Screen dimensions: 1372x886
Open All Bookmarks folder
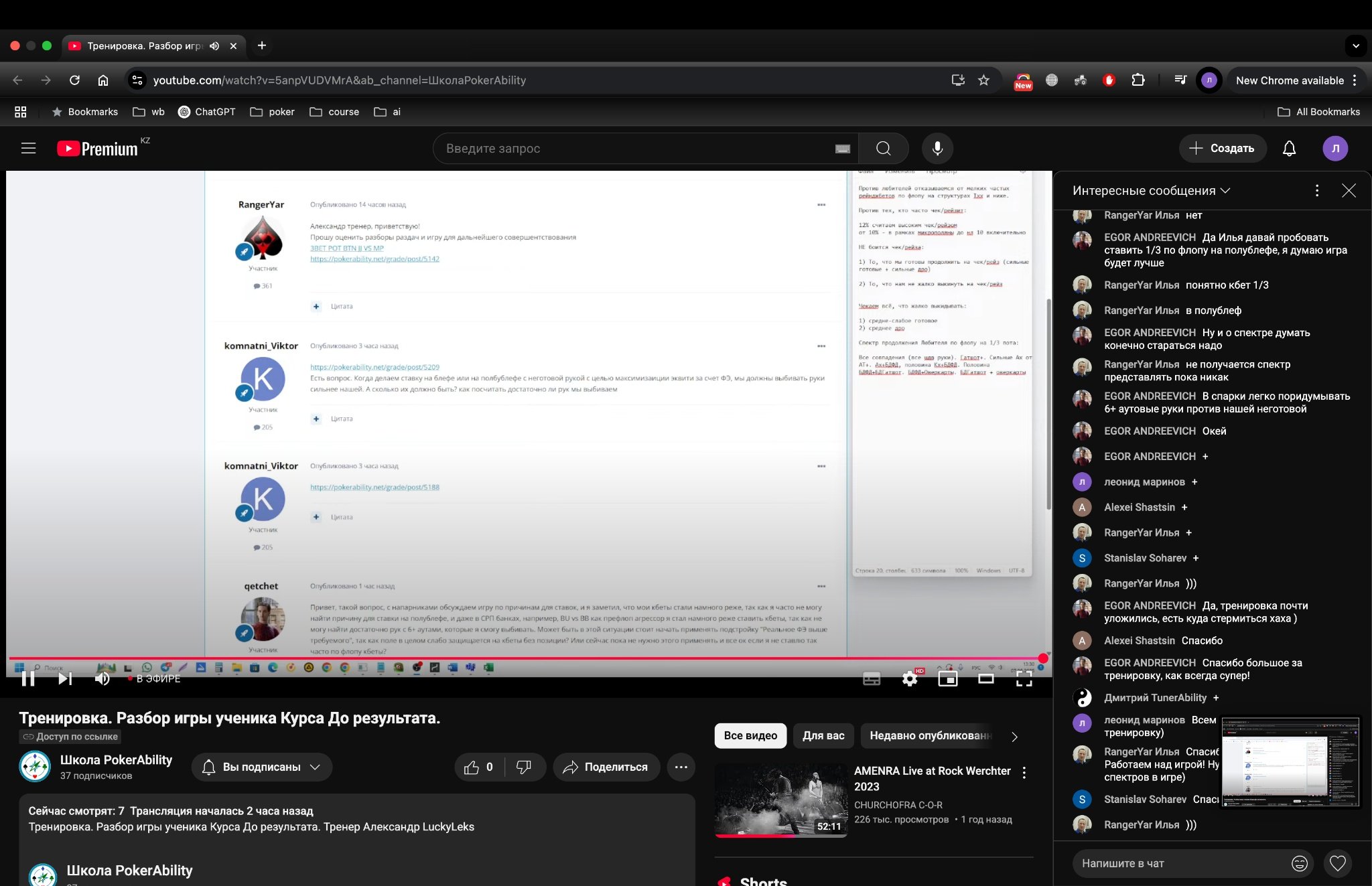(1319, 112)
